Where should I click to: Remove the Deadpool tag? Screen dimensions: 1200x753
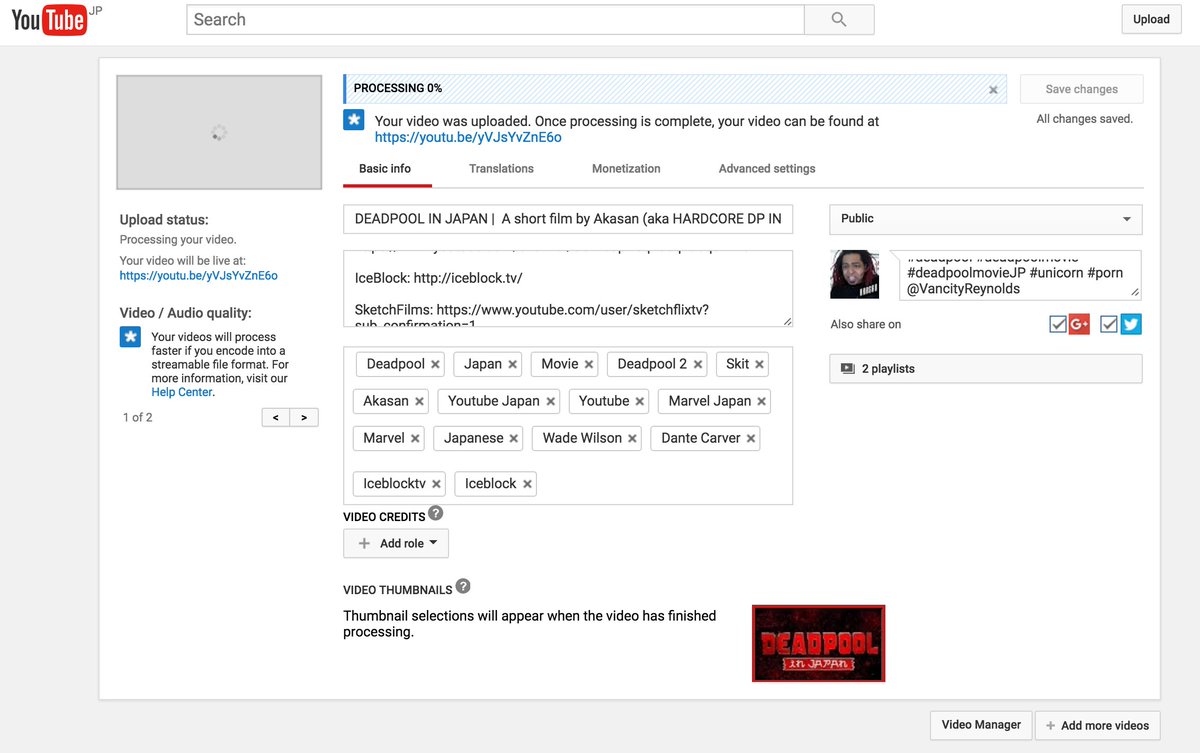click(435, 365)
